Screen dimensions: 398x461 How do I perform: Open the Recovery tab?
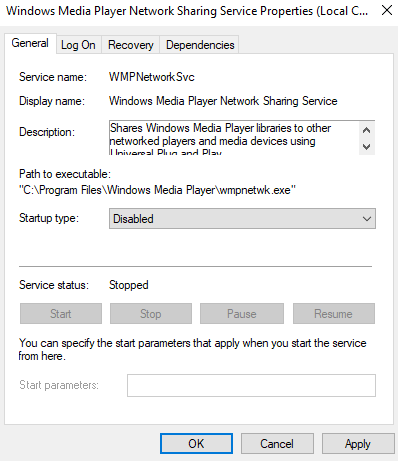tap(131, 45)
